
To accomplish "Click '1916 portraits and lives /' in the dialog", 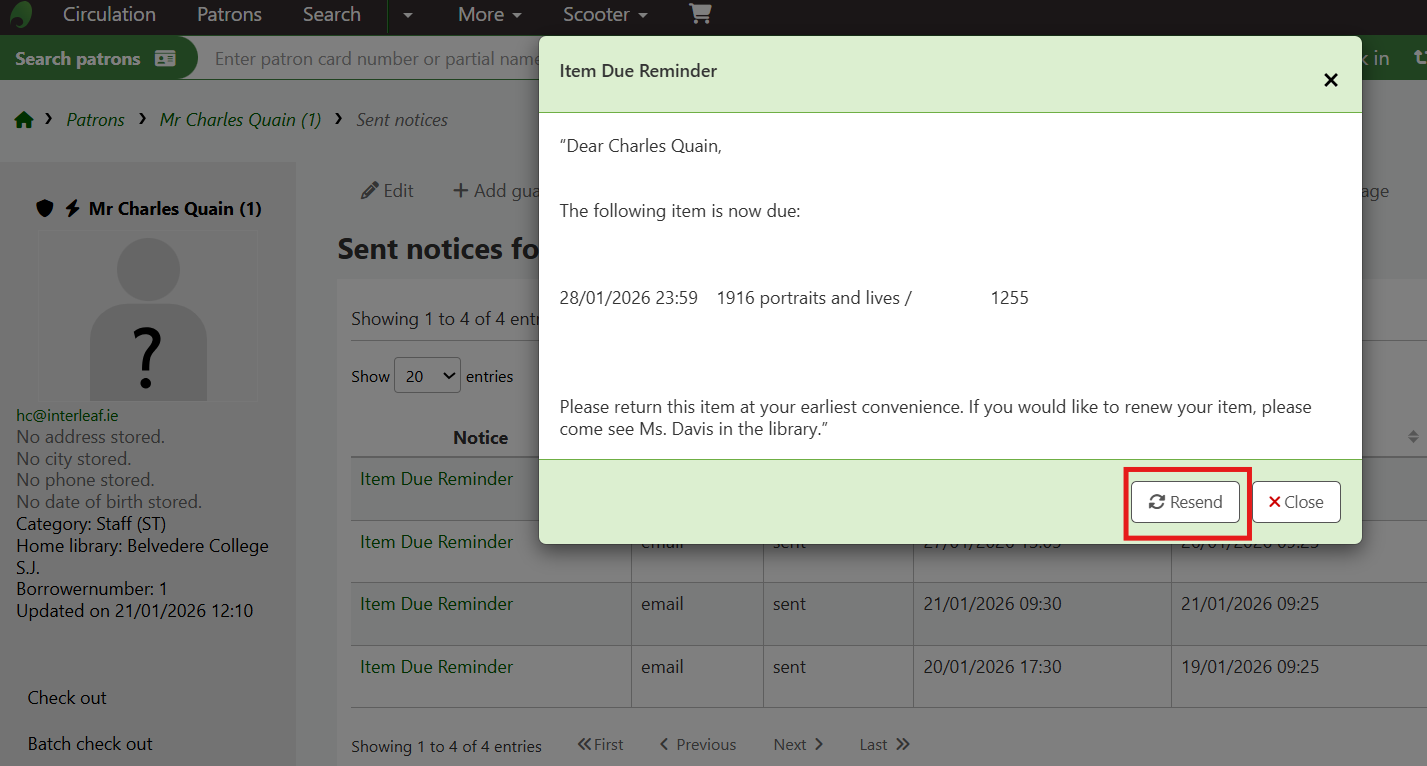I will pyautogui.click(x=814, y=298).
